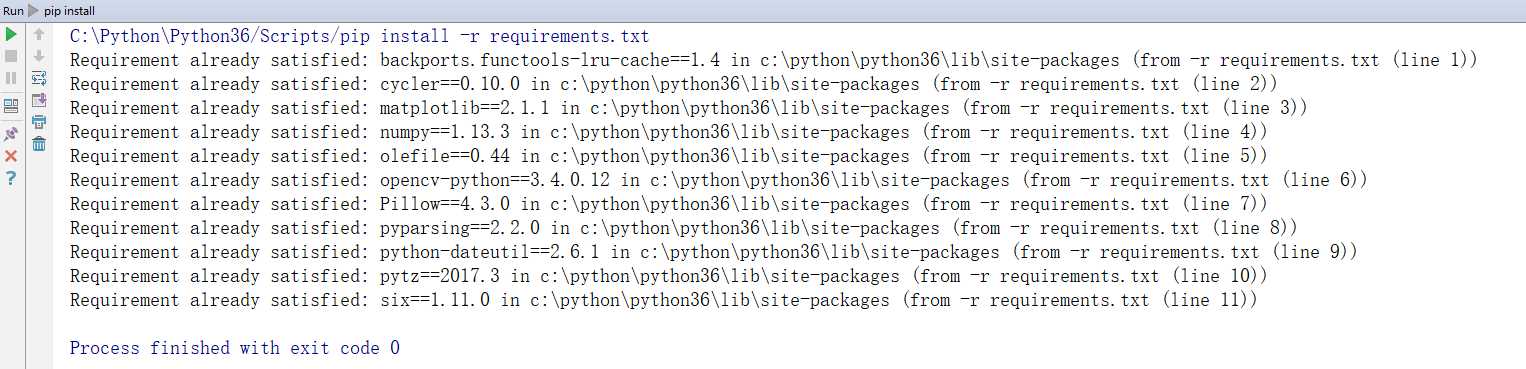The width and height of the screenshot is (1526, 369).
Task: Click the Up the stack trace arrow
Action: pos(39,34)
